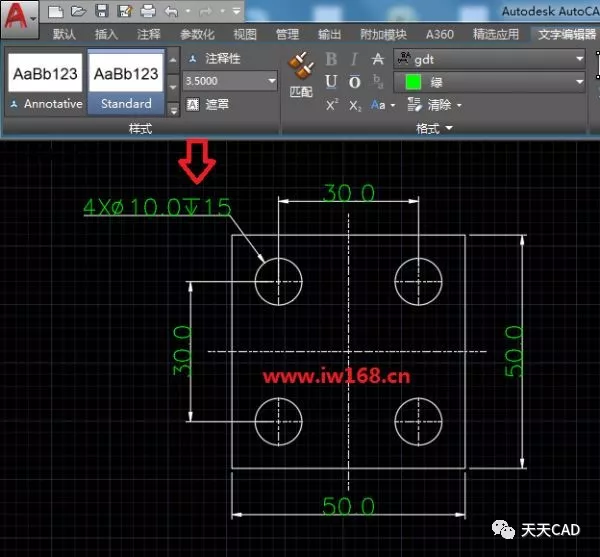Toggle Underline formatting
600x557 pixels.
pos(331,82)
